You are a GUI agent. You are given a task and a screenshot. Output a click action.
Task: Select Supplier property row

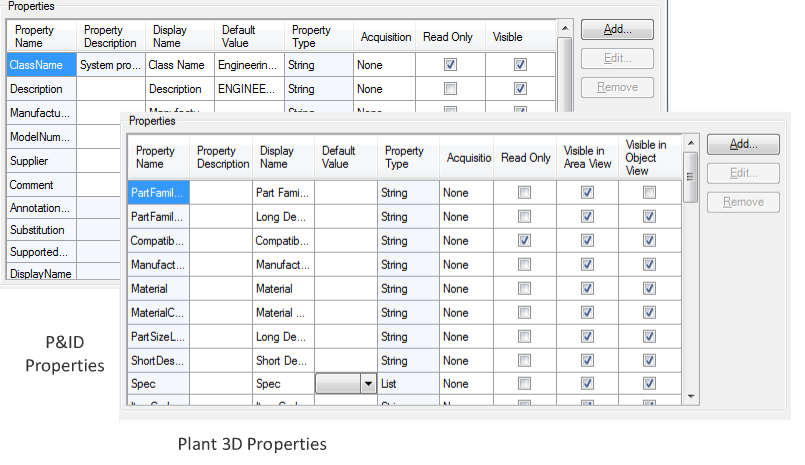42,161
